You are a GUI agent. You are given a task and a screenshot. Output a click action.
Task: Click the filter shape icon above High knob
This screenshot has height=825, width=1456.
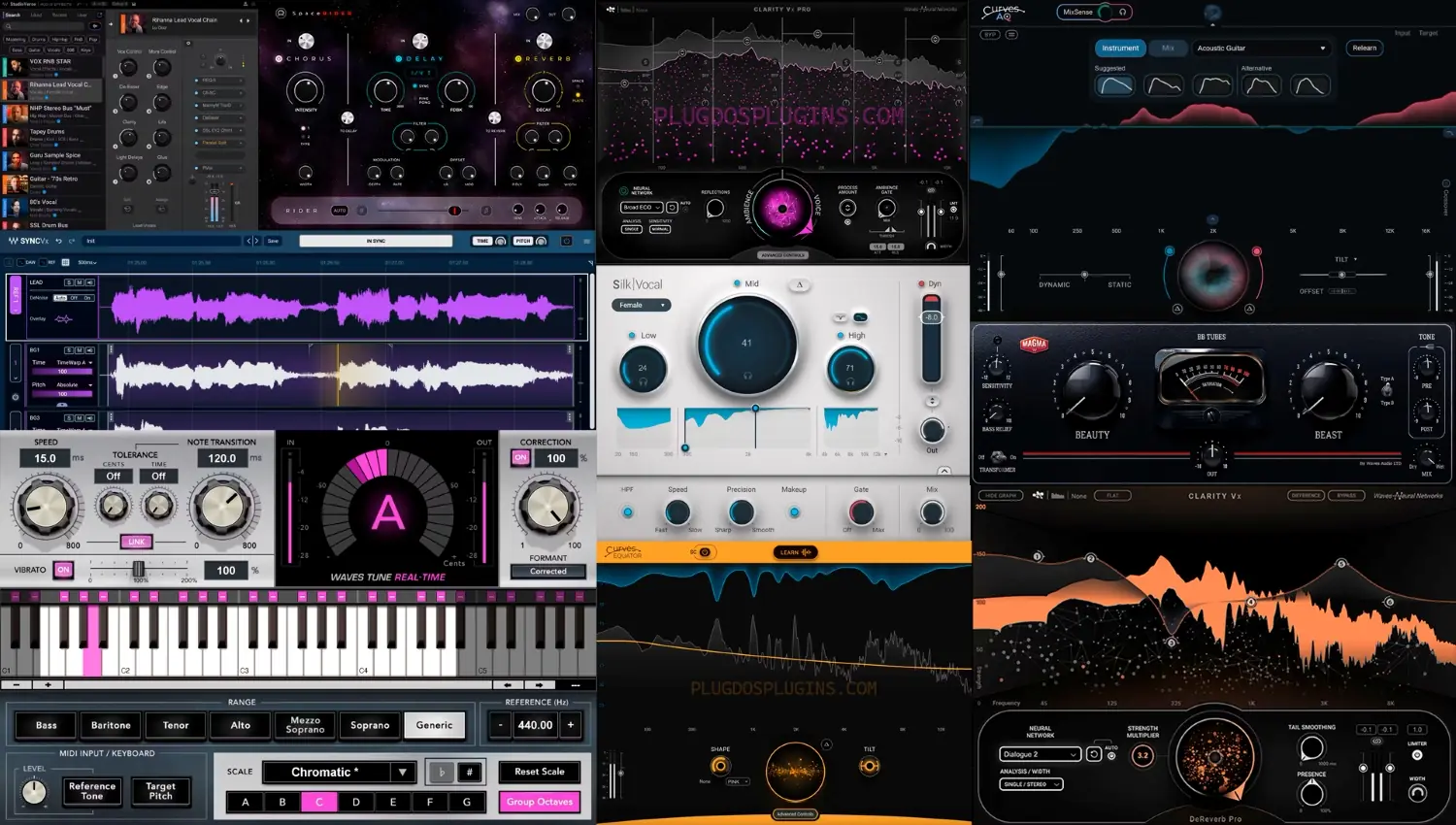tap(860, 317)
